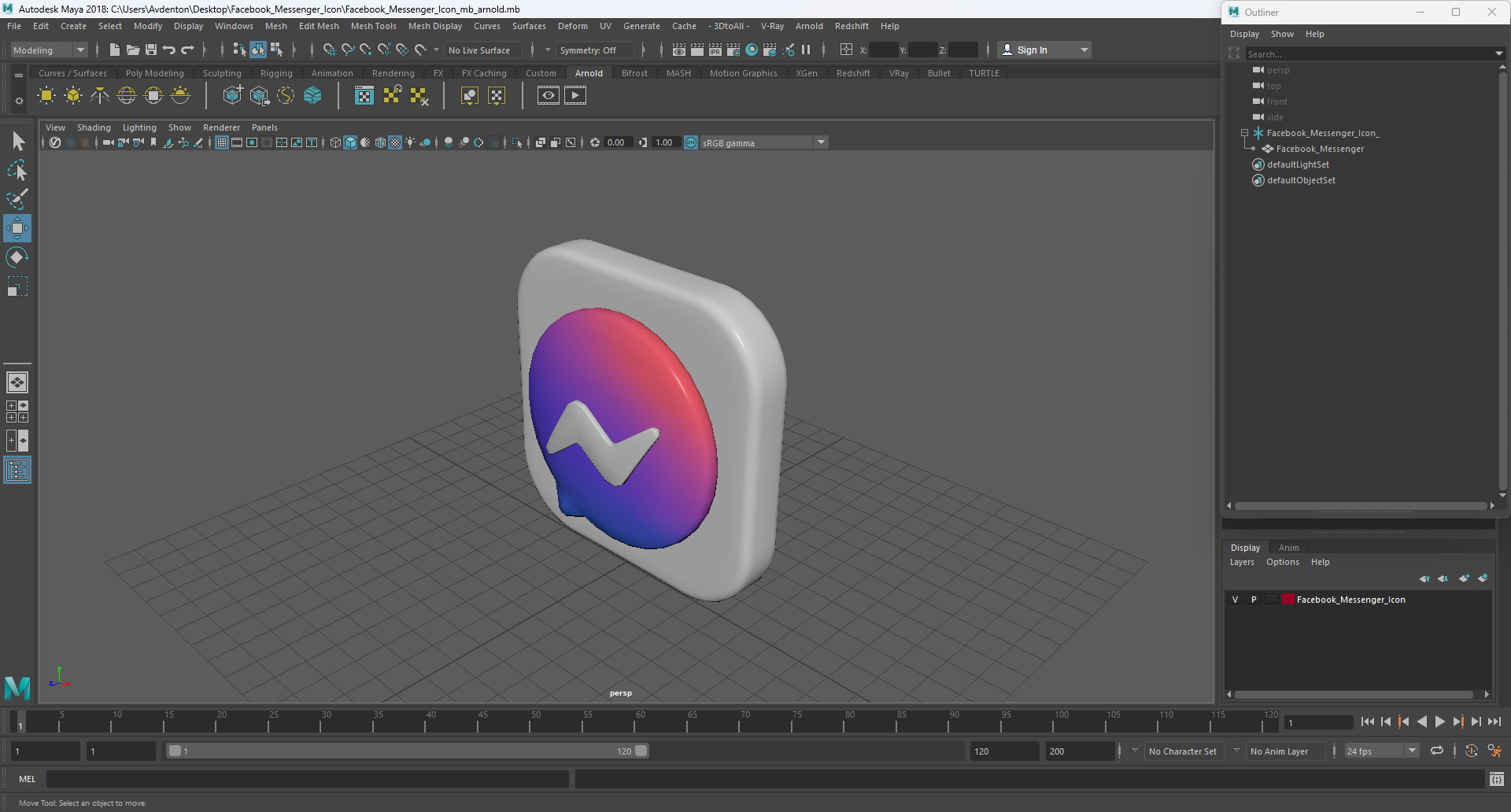
Task: Create Arnold area light from shelf
Action: point(46,95)
